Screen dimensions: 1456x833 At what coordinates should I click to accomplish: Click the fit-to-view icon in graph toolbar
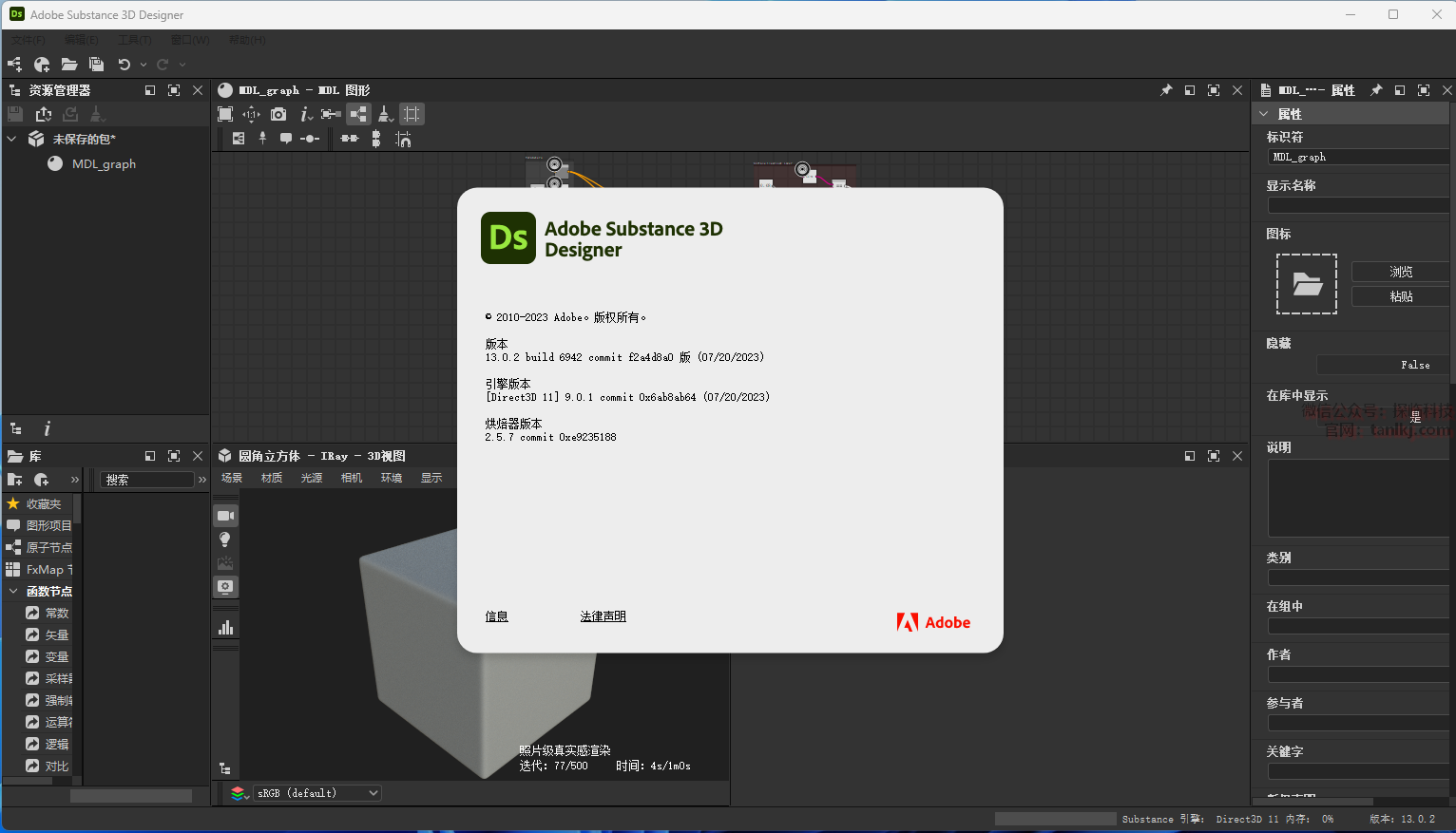[225, 114]
